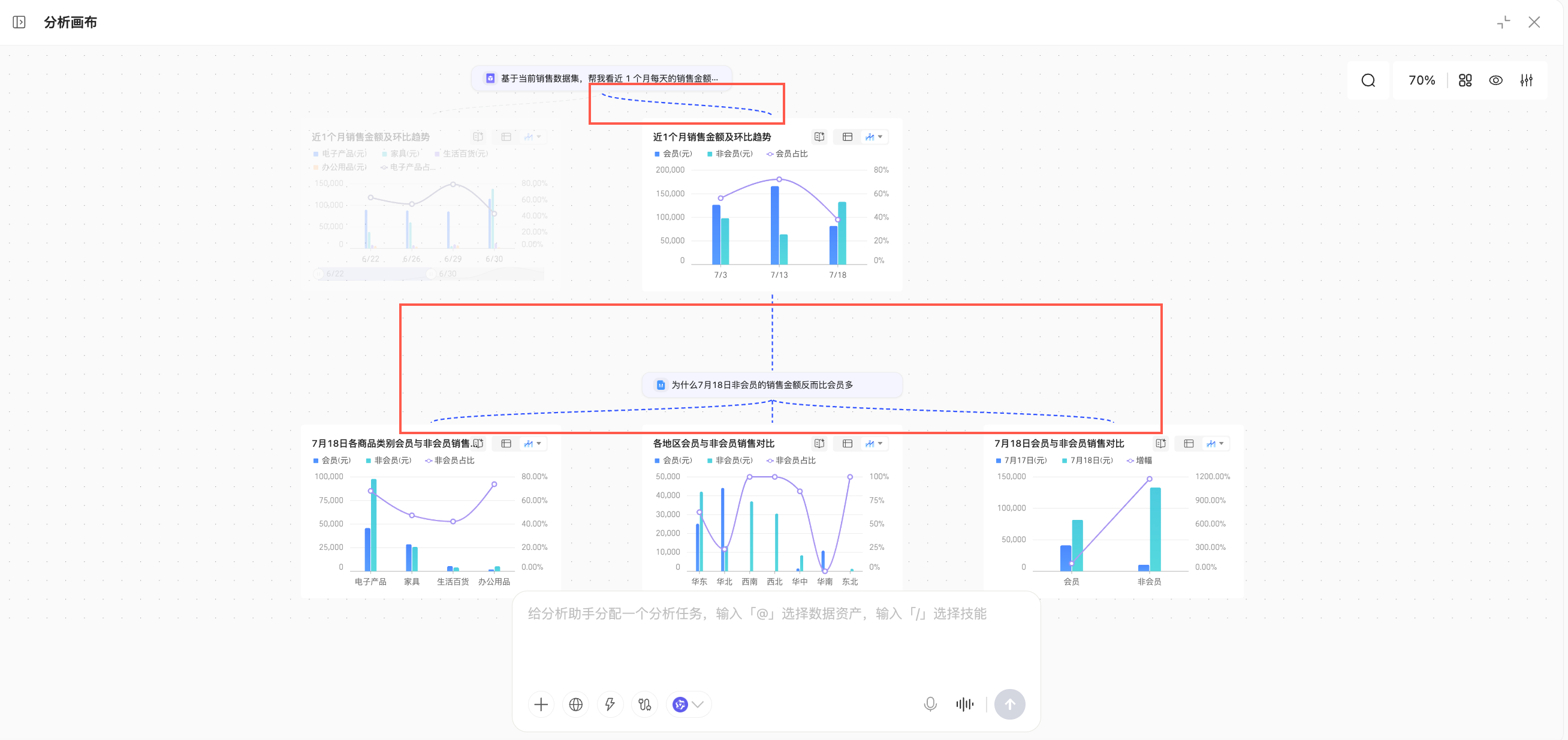Start voice input with the microphone icon
1568x740 pixels.
[930, 705]
